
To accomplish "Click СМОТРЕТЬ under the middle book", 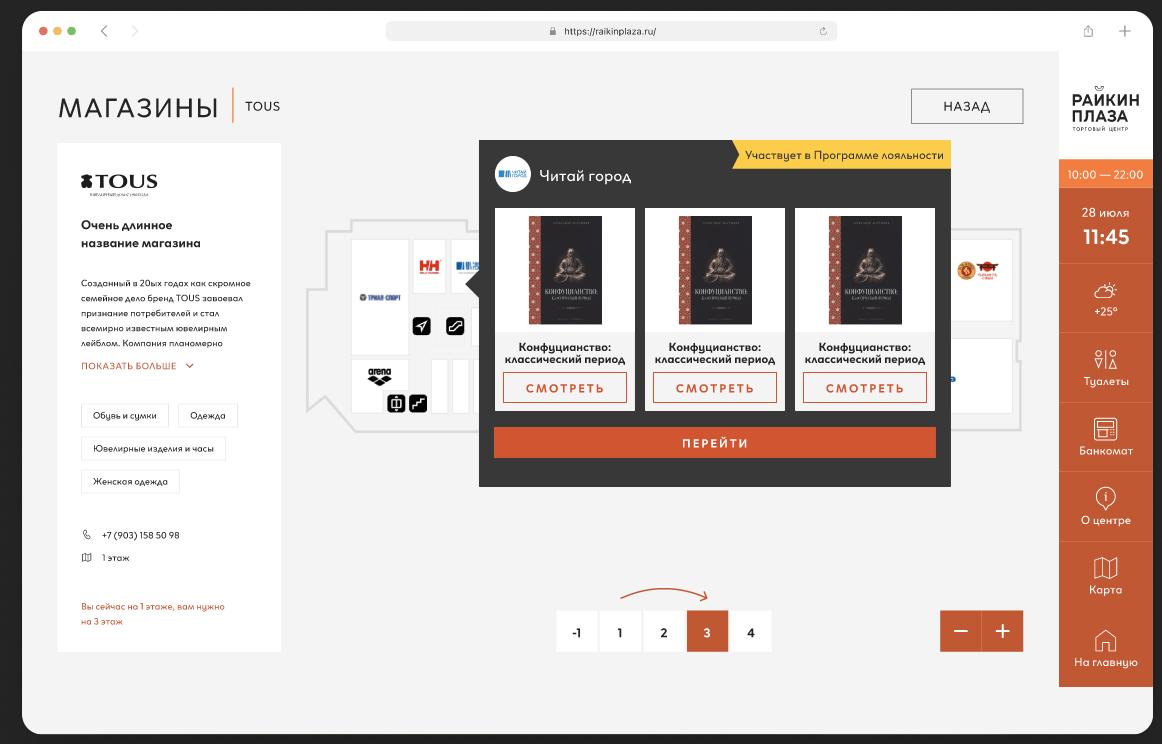I will click(715, 388).
